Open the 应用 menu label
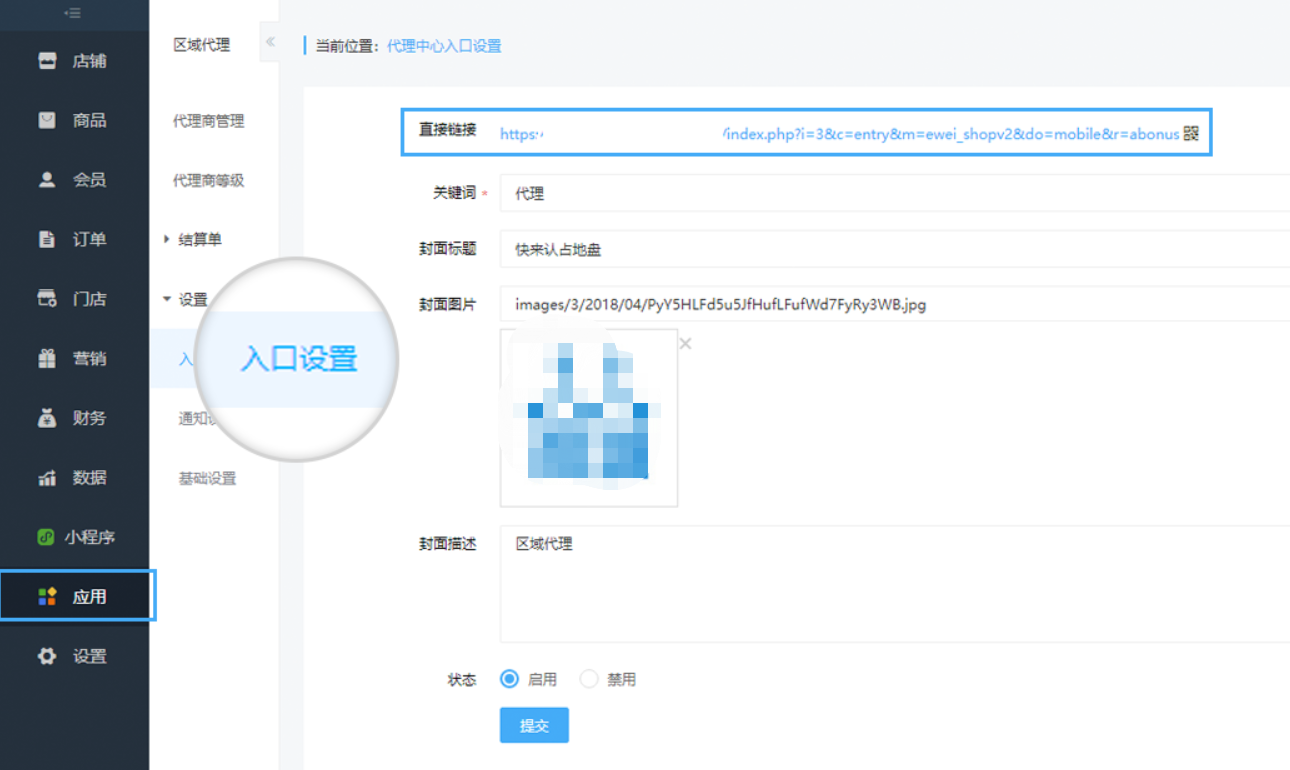This screenshot has height=770, width=1290. 89,597
